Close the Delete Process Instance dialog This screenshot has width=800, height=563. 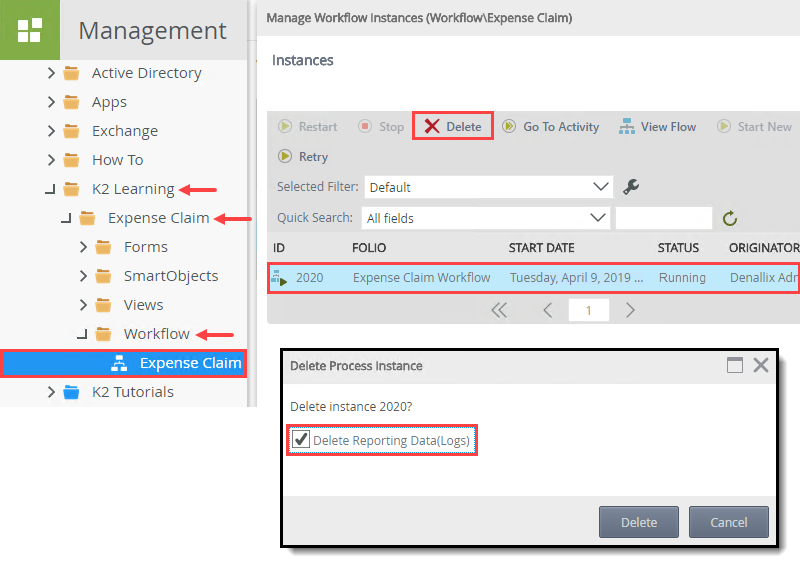[761, 365]
